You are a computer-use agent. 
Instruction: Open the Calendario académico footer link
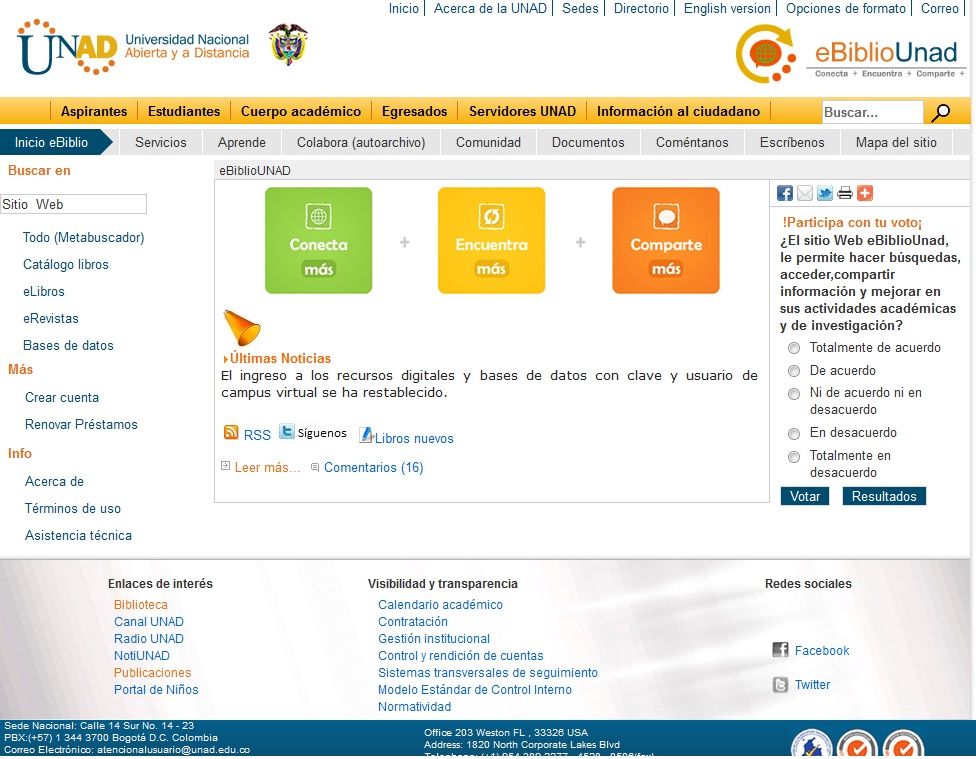440,605
